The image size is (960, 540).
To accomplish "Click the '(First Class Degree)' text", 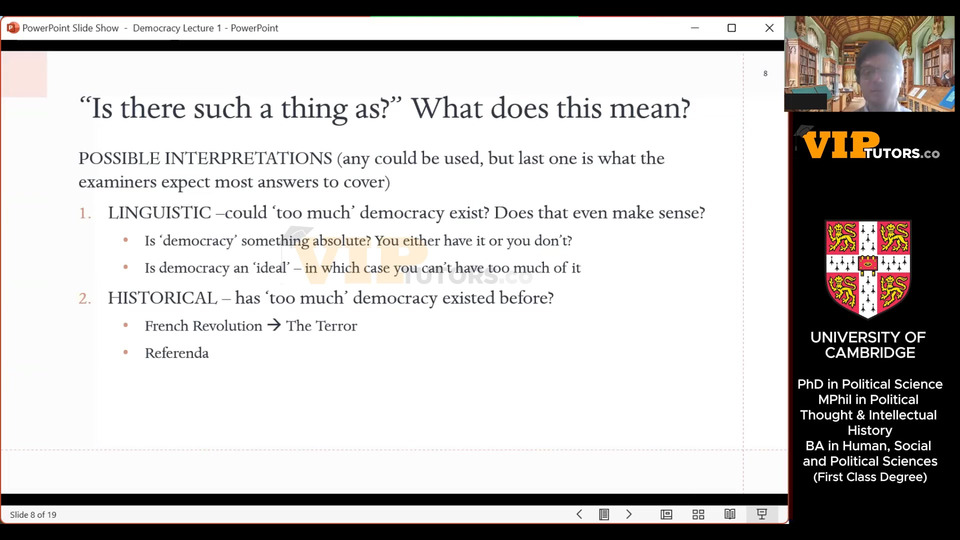I will [x=869, y=477].
